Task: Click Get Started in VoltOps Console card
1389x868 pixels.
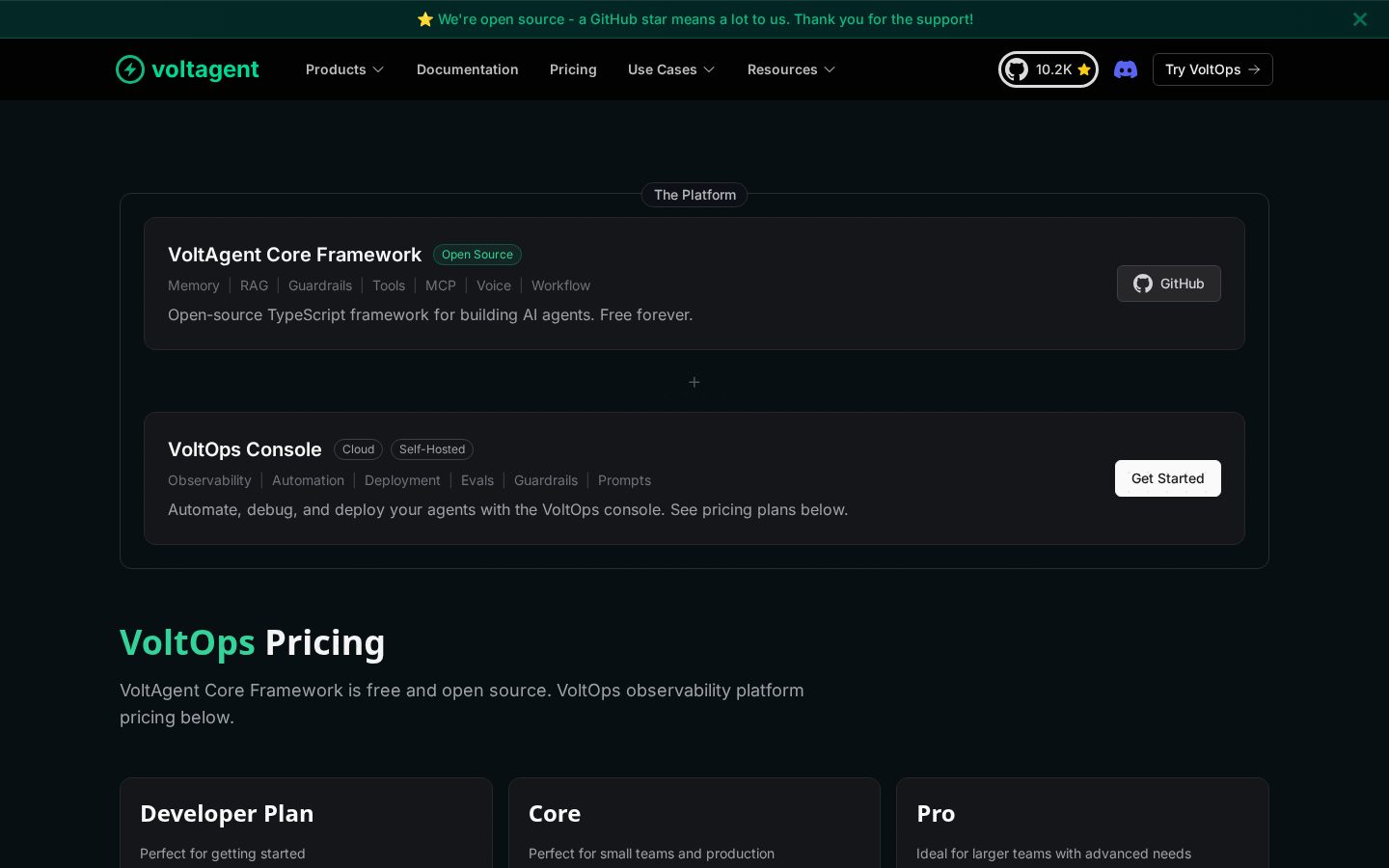Action: pos(1168,478)
